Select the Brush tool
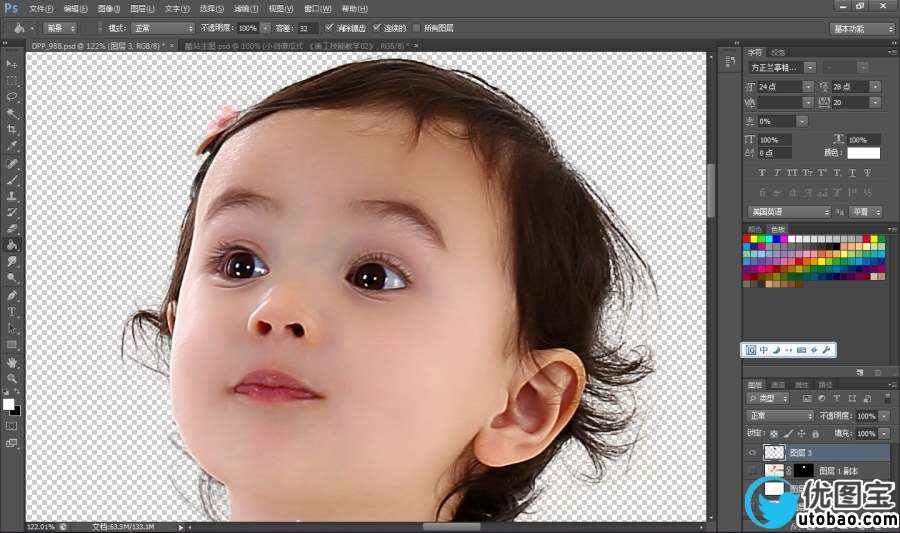The width and height of the screenshot is (900, 533). tap(11, 180)
